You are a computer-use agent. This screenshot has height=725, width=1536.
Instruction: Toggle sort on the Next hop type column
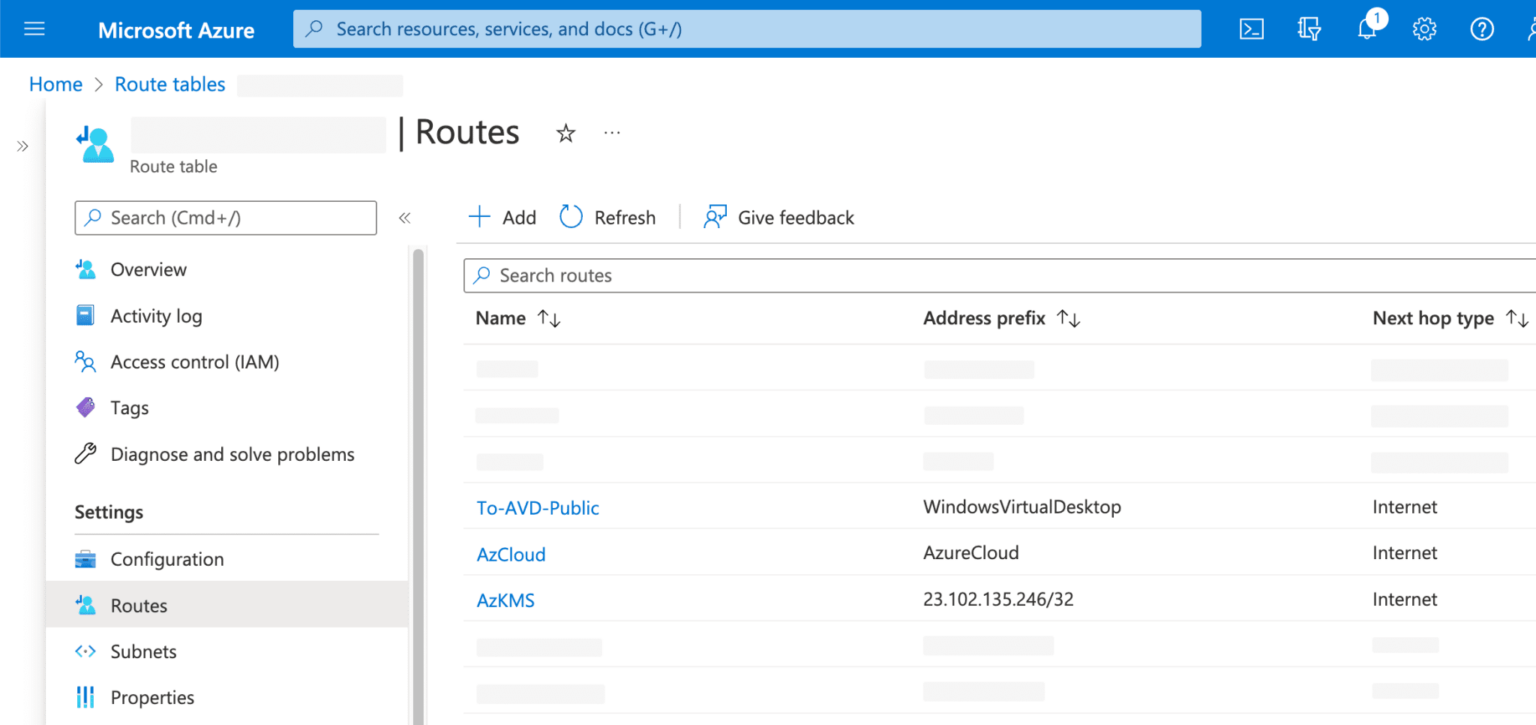[x=1519, y=318]
